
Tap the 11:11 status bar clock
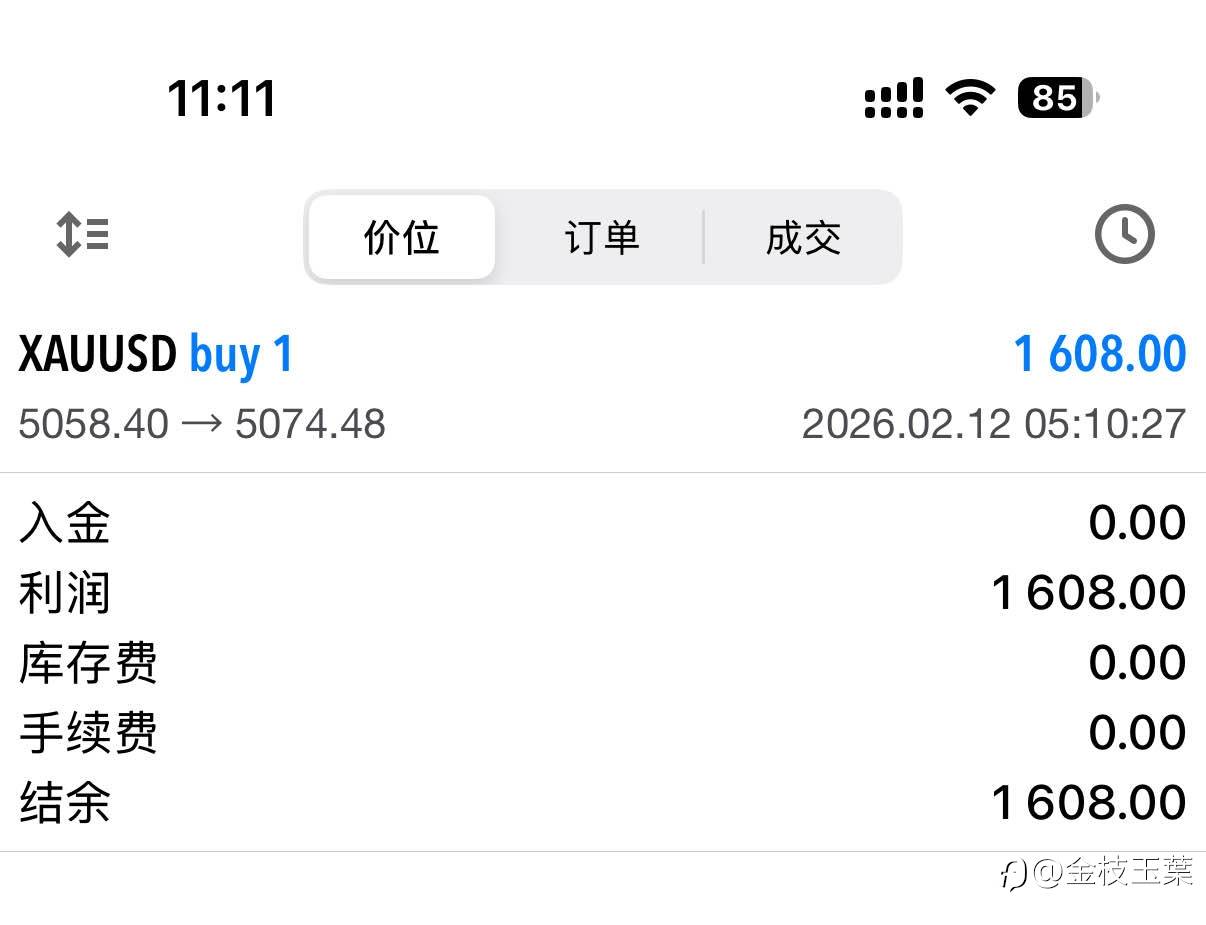(221, 98)
